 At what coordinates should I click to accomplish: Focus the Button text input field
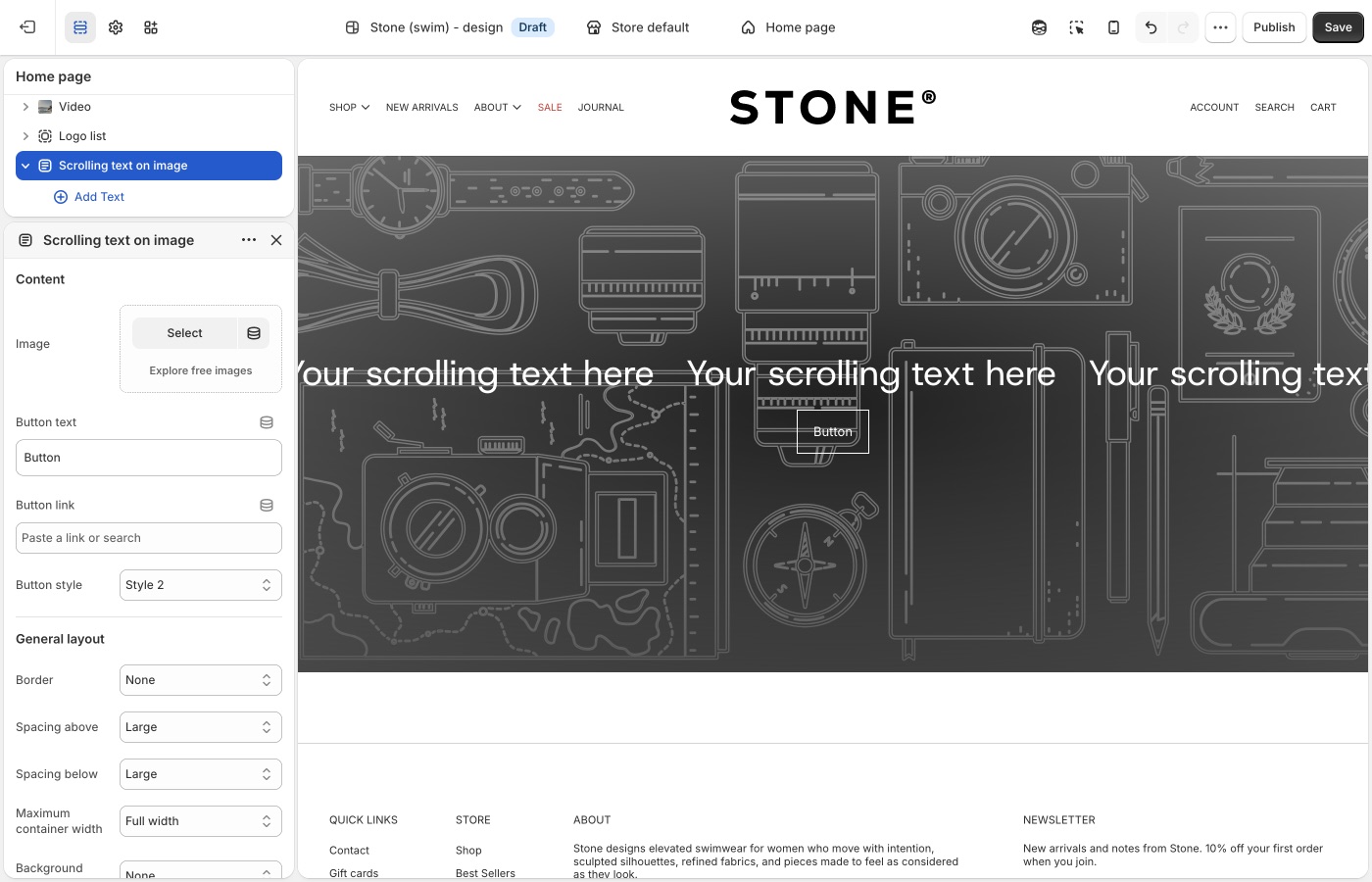click(149, 458)
